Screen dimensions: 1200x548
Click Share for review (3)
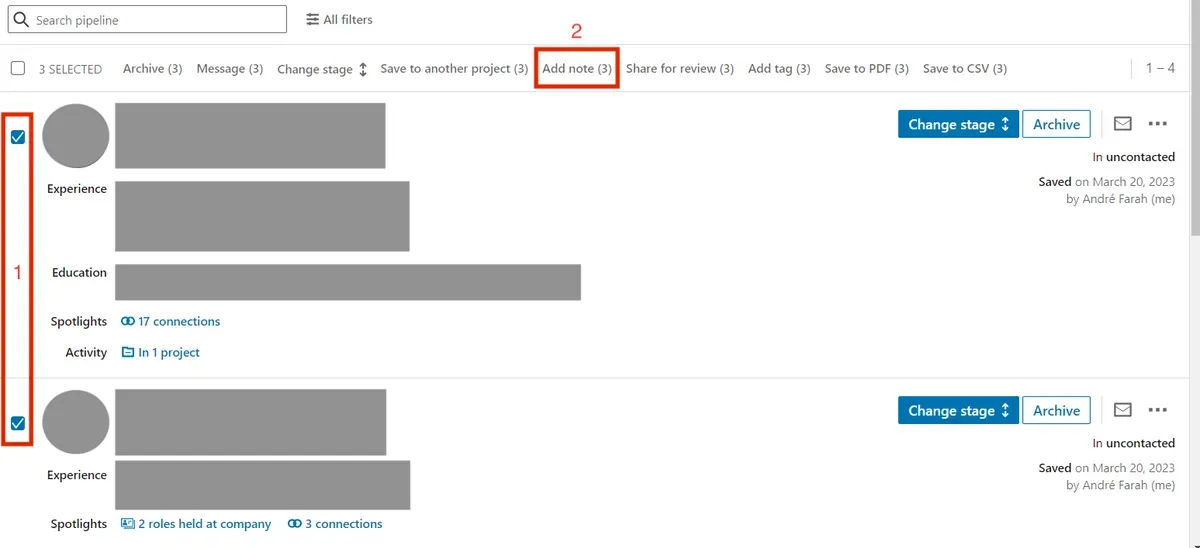pos(680,68)
